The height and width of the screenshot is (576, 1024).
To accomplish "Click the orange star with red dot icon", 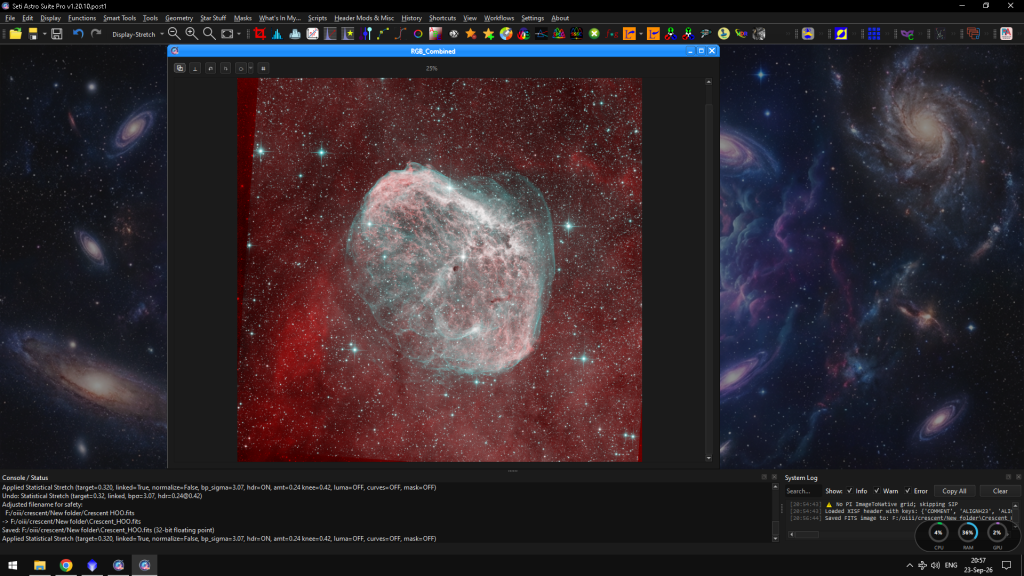I will 471,34.
